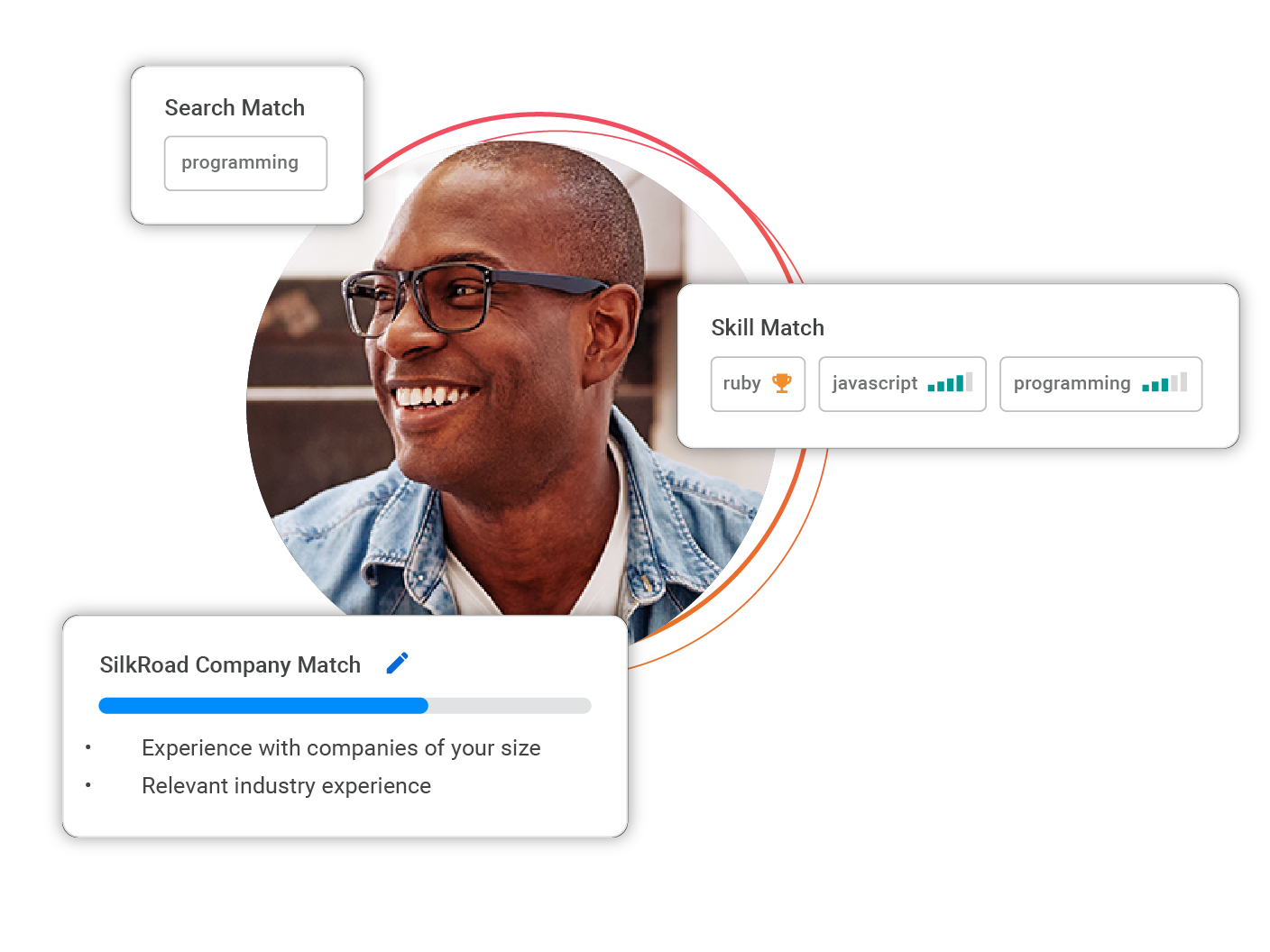
Task: Select the Search Match section header
Action: [x=235, y=107]
